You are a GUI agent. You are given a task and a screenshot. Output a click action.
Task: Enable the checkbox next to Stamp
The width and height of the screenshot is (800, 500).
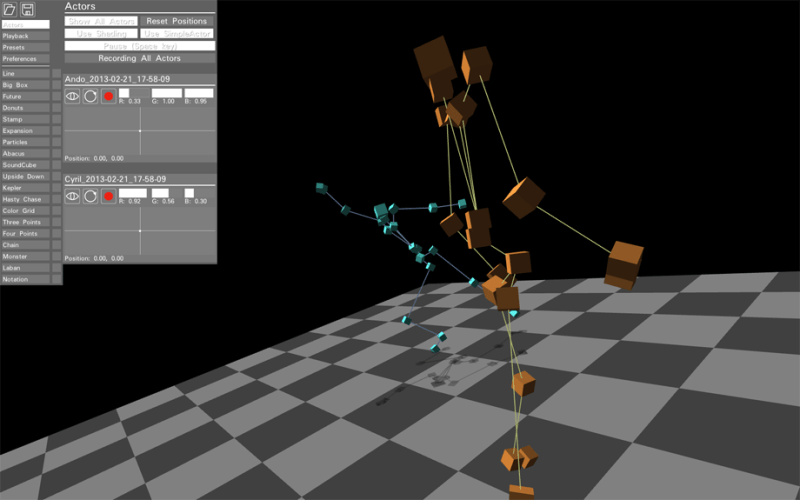pos(56,119)
